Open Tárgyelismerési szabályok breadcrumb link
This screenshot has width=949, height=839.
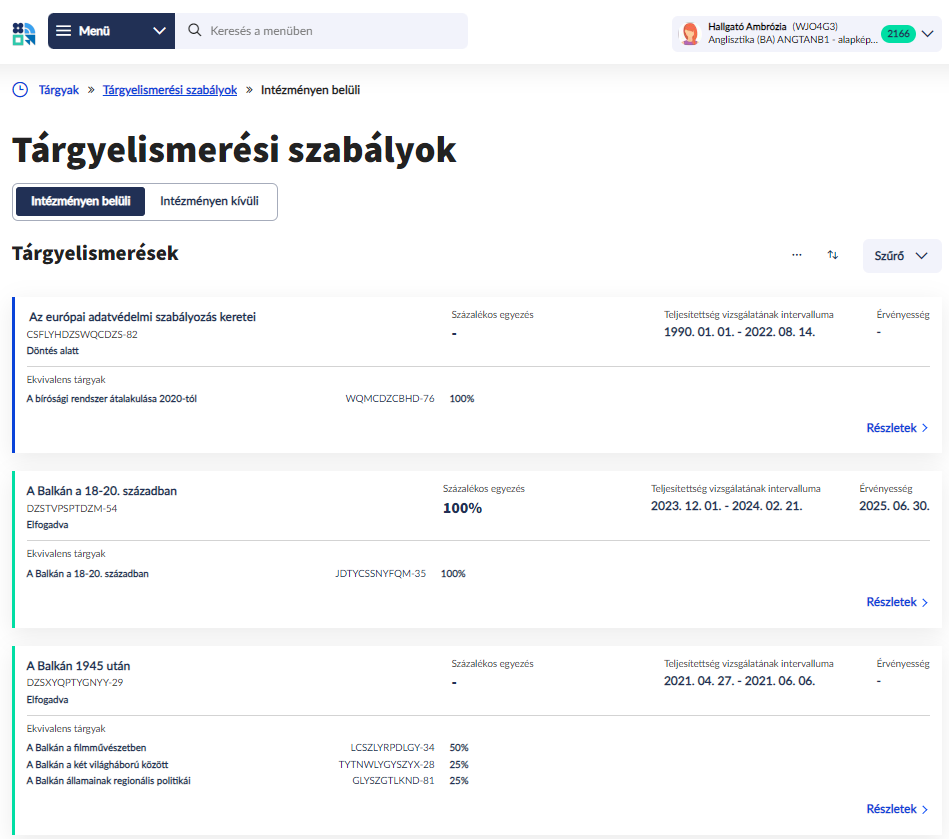(x=170, y=90)
